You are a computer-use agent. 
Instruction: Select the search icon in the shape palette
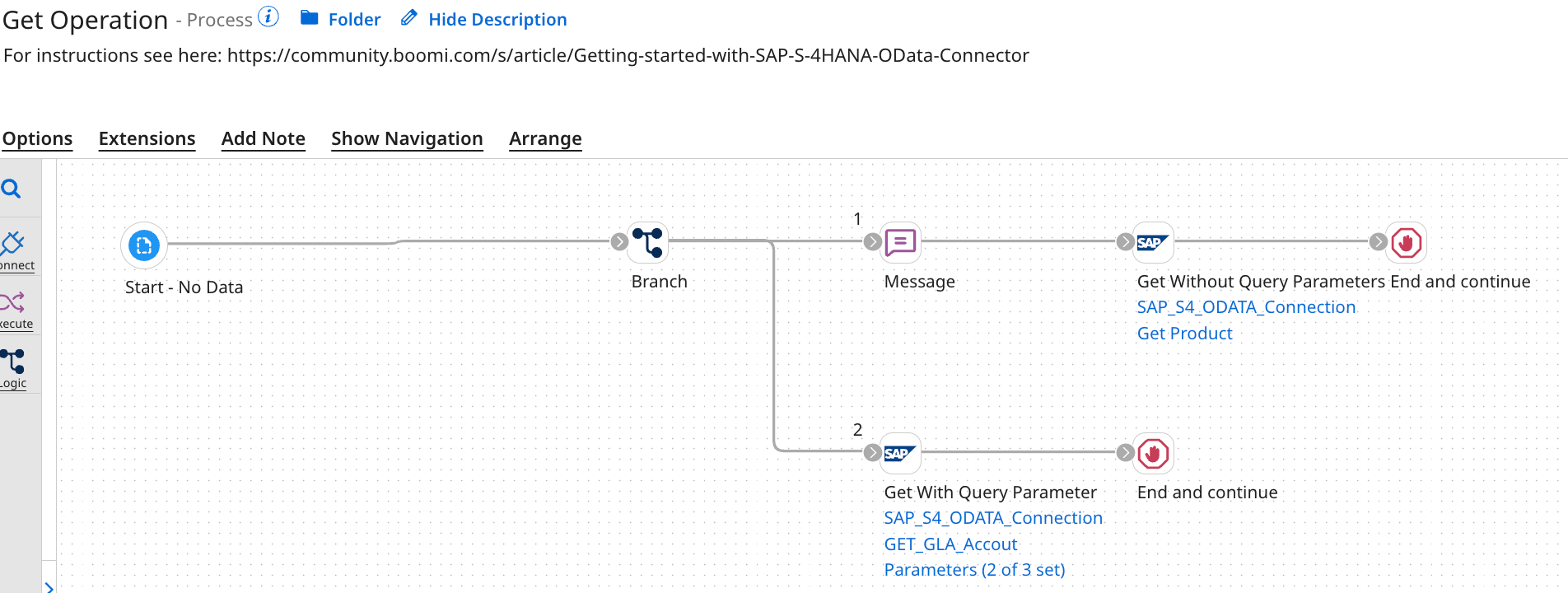pos(12,188)
